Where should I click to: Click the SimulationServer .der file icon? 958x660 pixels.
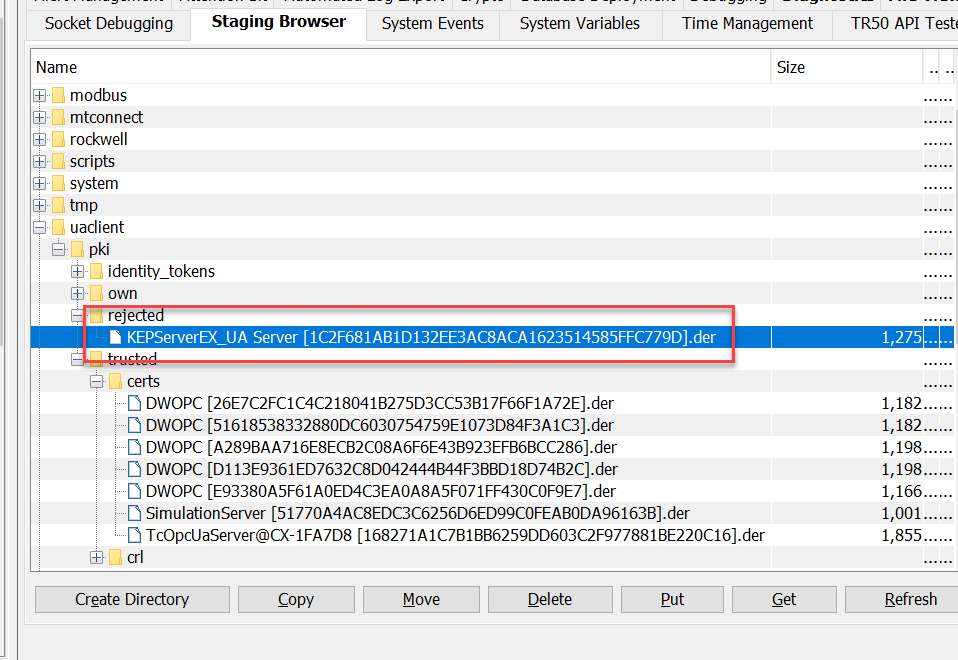point(135,513)
